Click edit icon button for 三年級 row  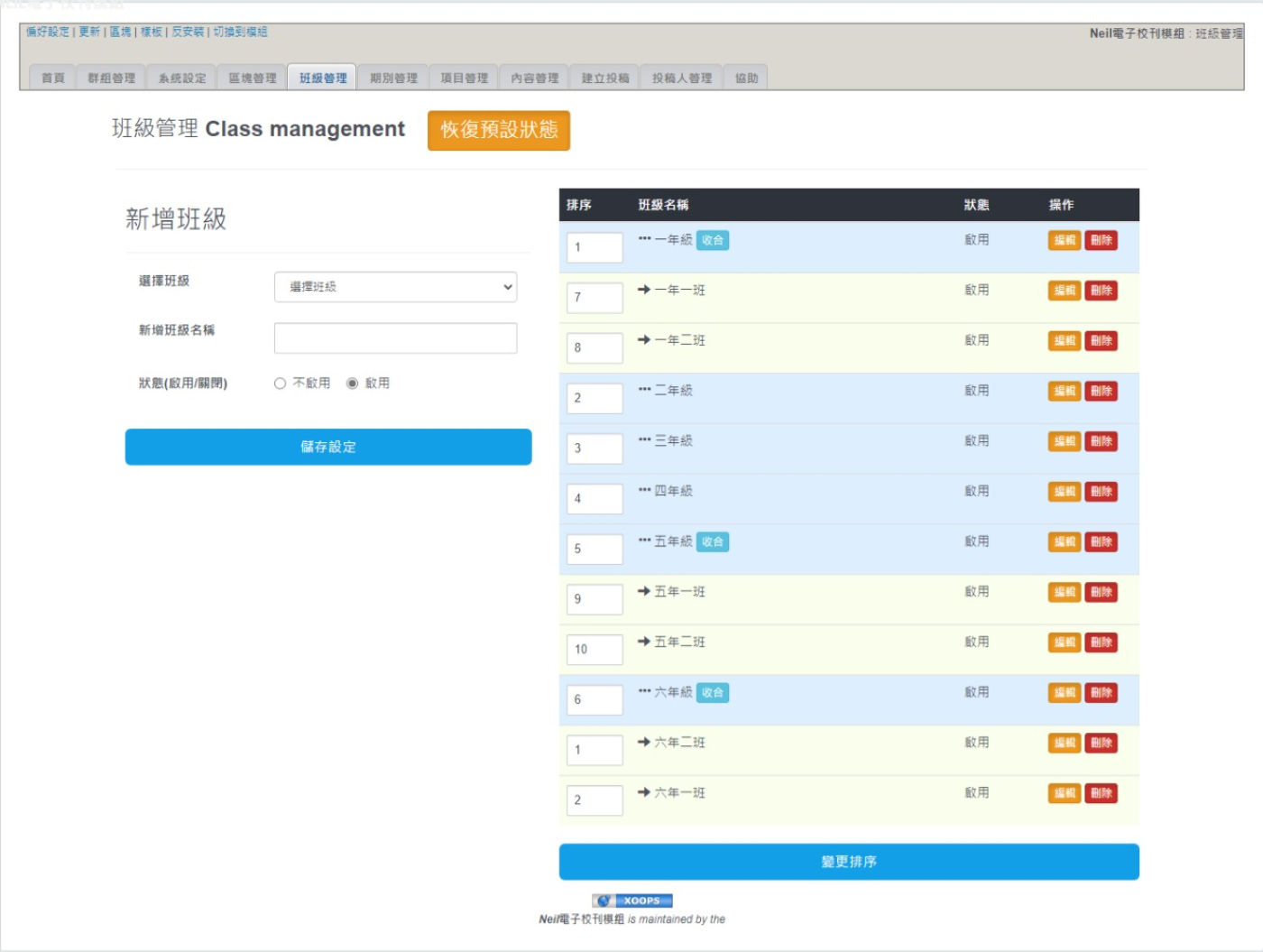1065,441
